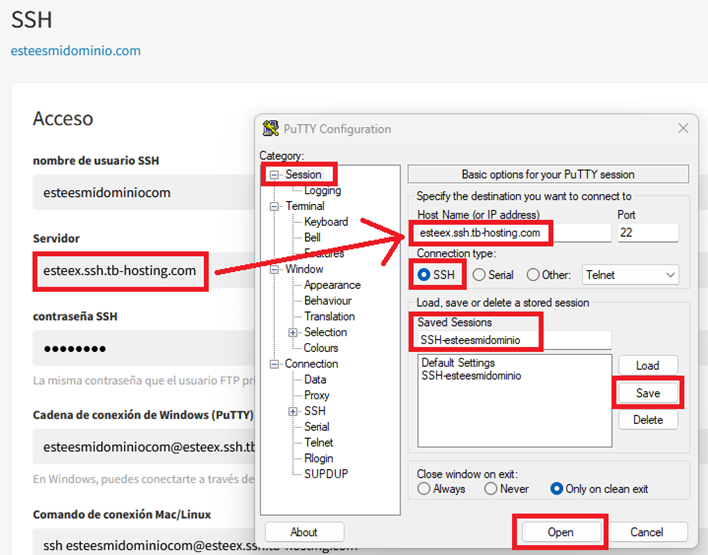The height and width of the screenshot is (555, 708).
Task: Set close window on exit to Never
Action: 491,489
